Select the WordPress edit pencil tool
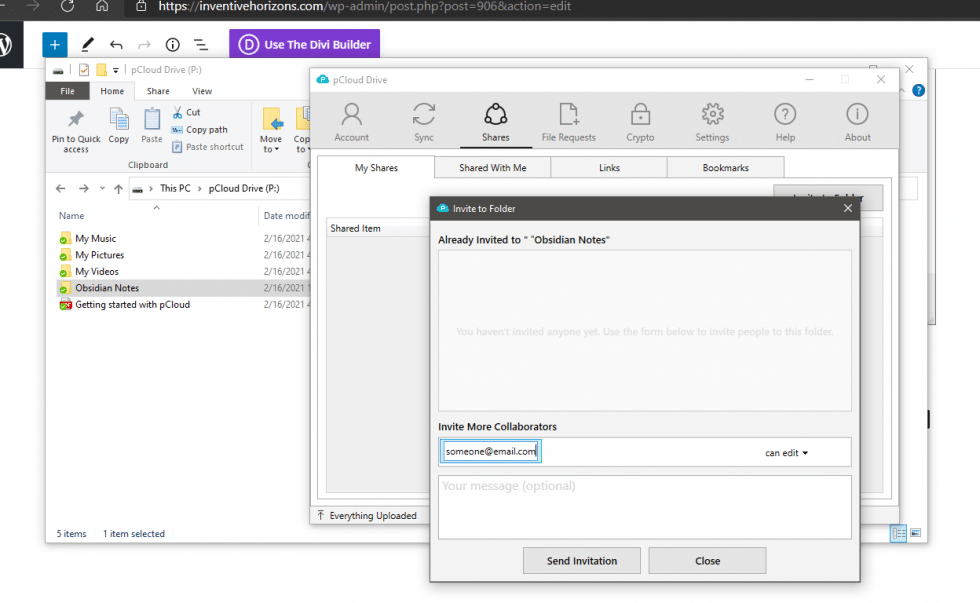 pyautogui.click(x=88, y=44)
